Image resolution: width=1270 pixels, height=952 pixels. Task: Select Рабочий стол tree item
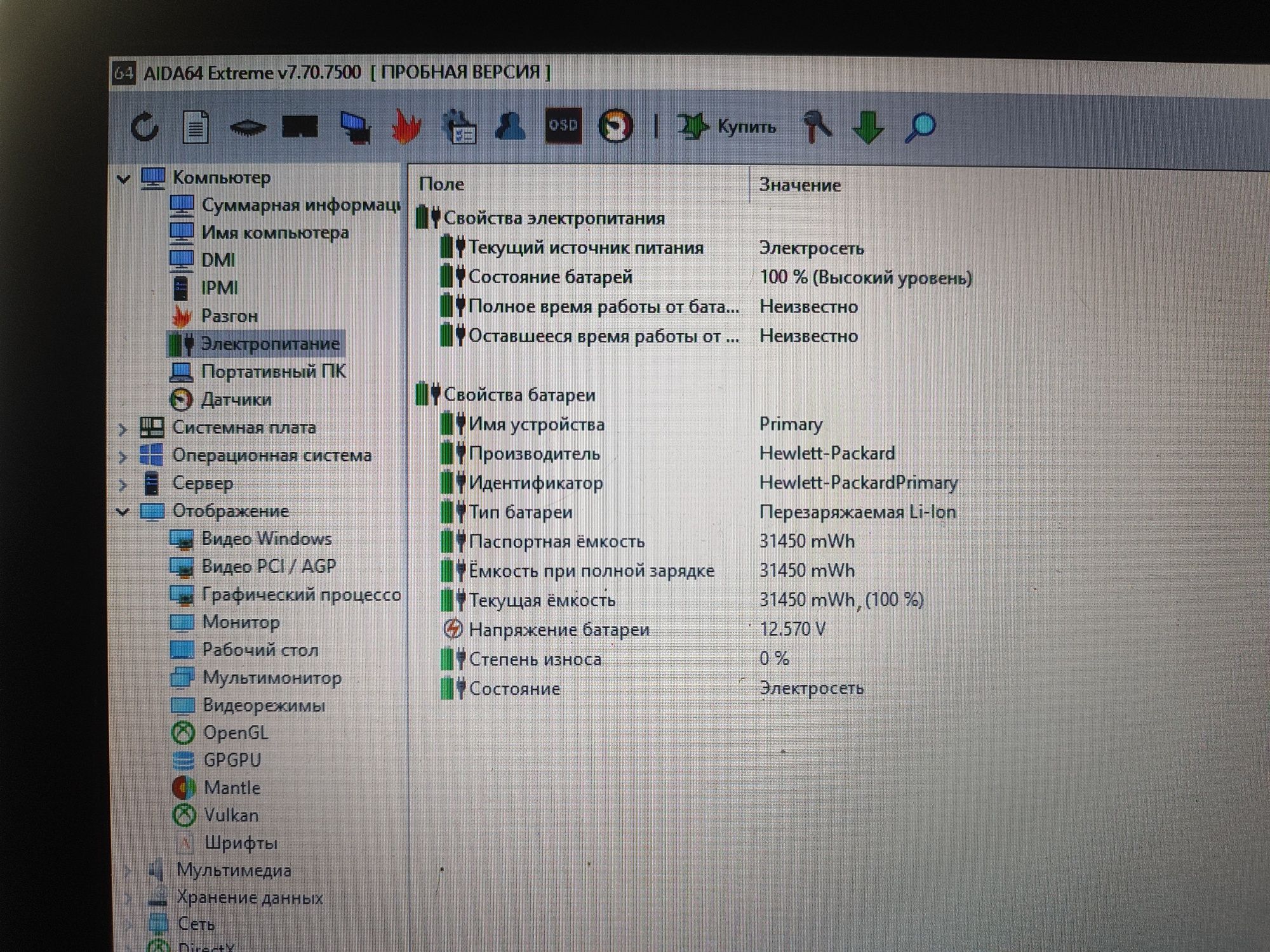click(244, 650)
